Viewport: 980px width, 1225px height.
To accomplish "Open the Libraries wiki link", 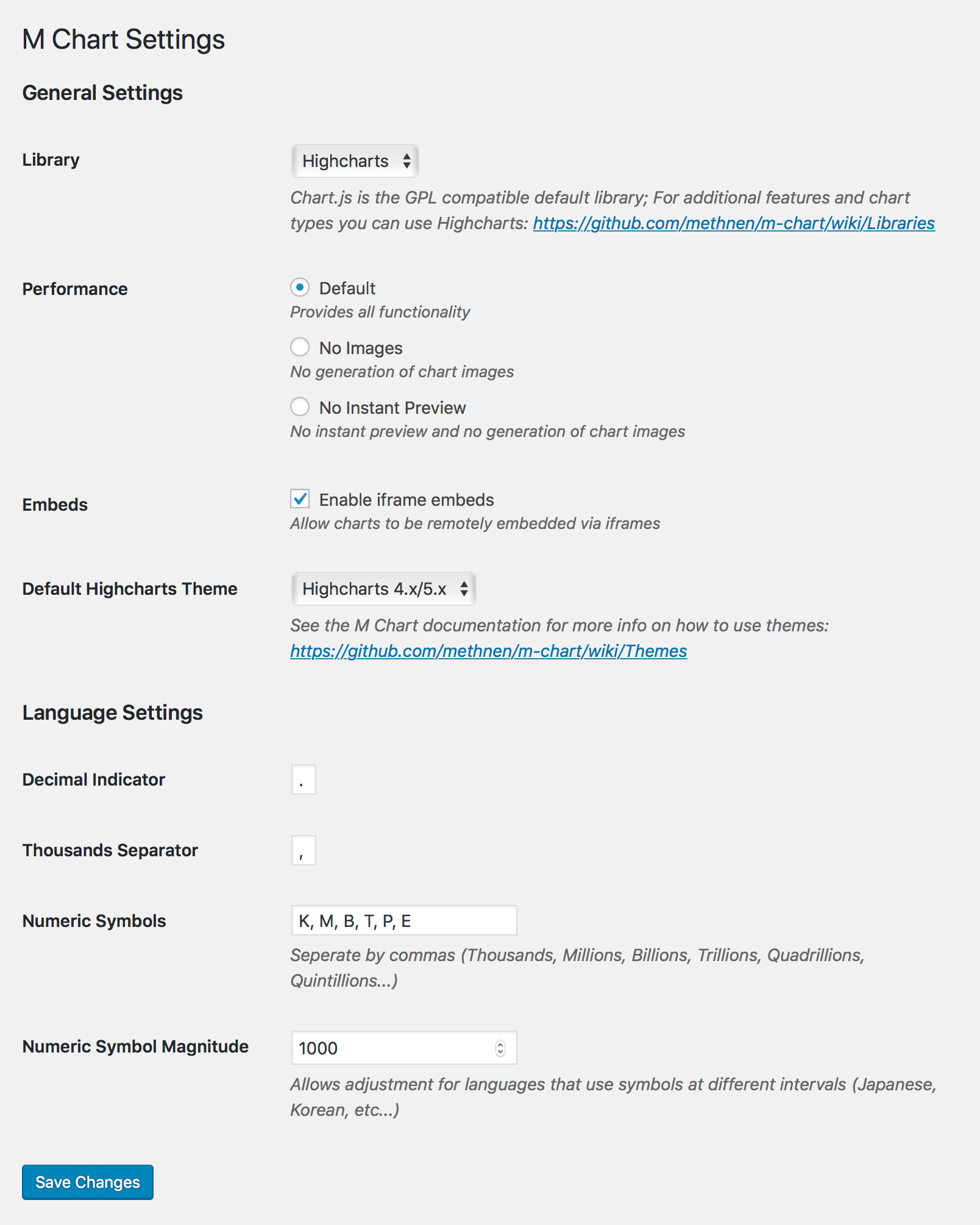I will point(733,224).
